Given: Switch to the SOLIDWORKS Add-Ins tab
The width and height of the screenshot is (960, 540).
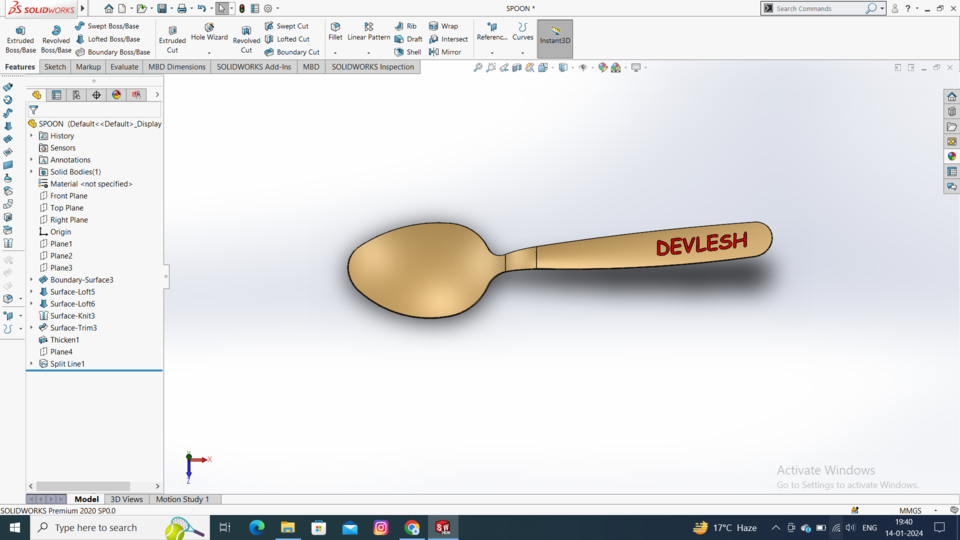Looking at the screenshot, I should point(253,67).
